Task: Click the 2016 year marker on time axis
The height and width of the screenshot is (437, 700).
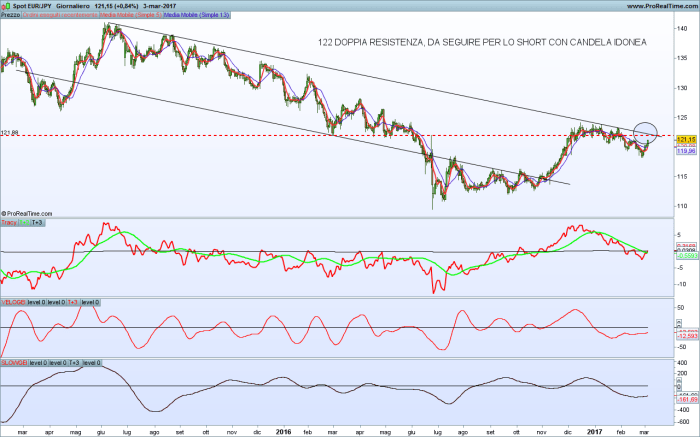Action: point(283,431)
